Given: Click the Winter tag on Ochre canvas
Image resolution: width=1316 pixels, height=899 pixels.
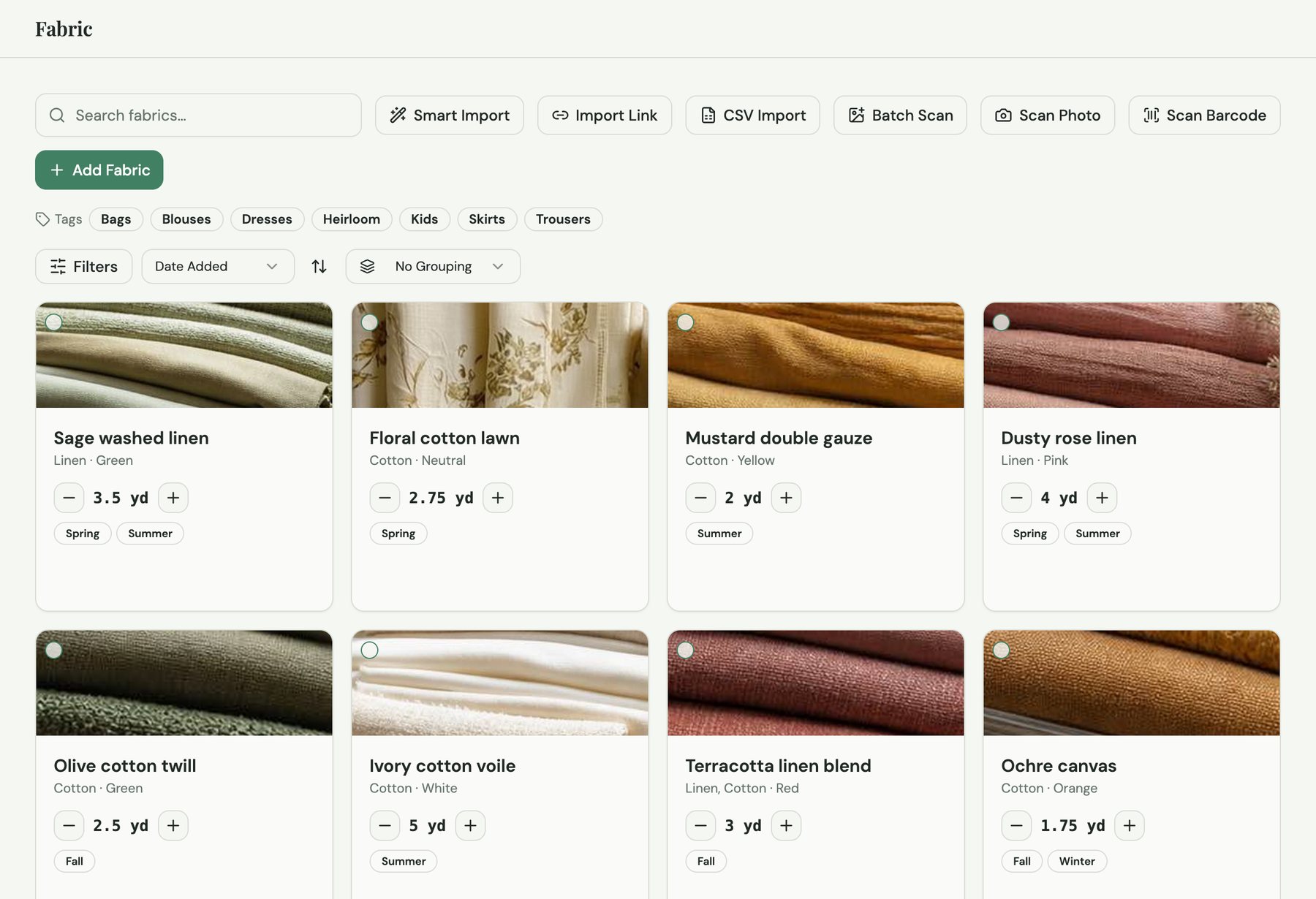Looking at the screenshot, I should click(1077, 861).
